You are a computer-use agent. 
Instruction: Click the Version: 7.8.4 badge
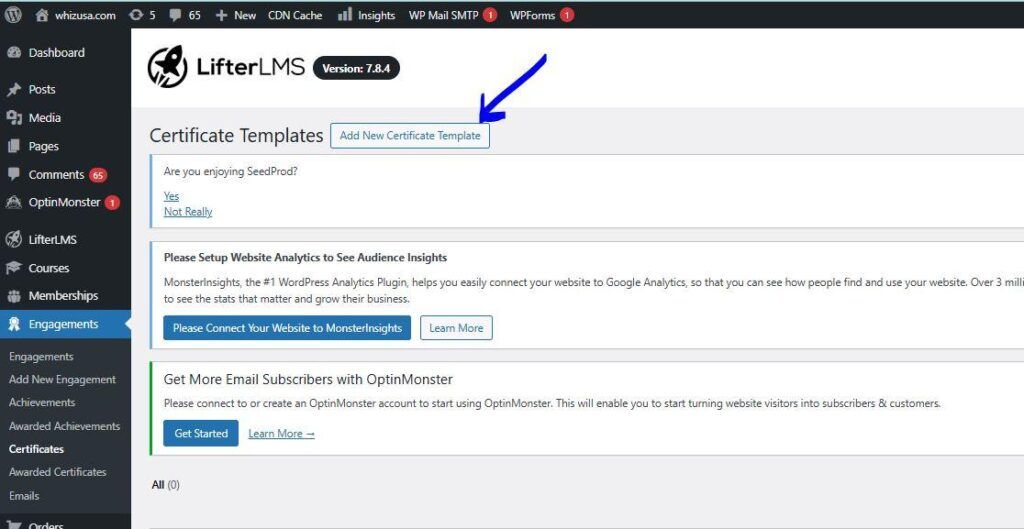tap(357, 68)
